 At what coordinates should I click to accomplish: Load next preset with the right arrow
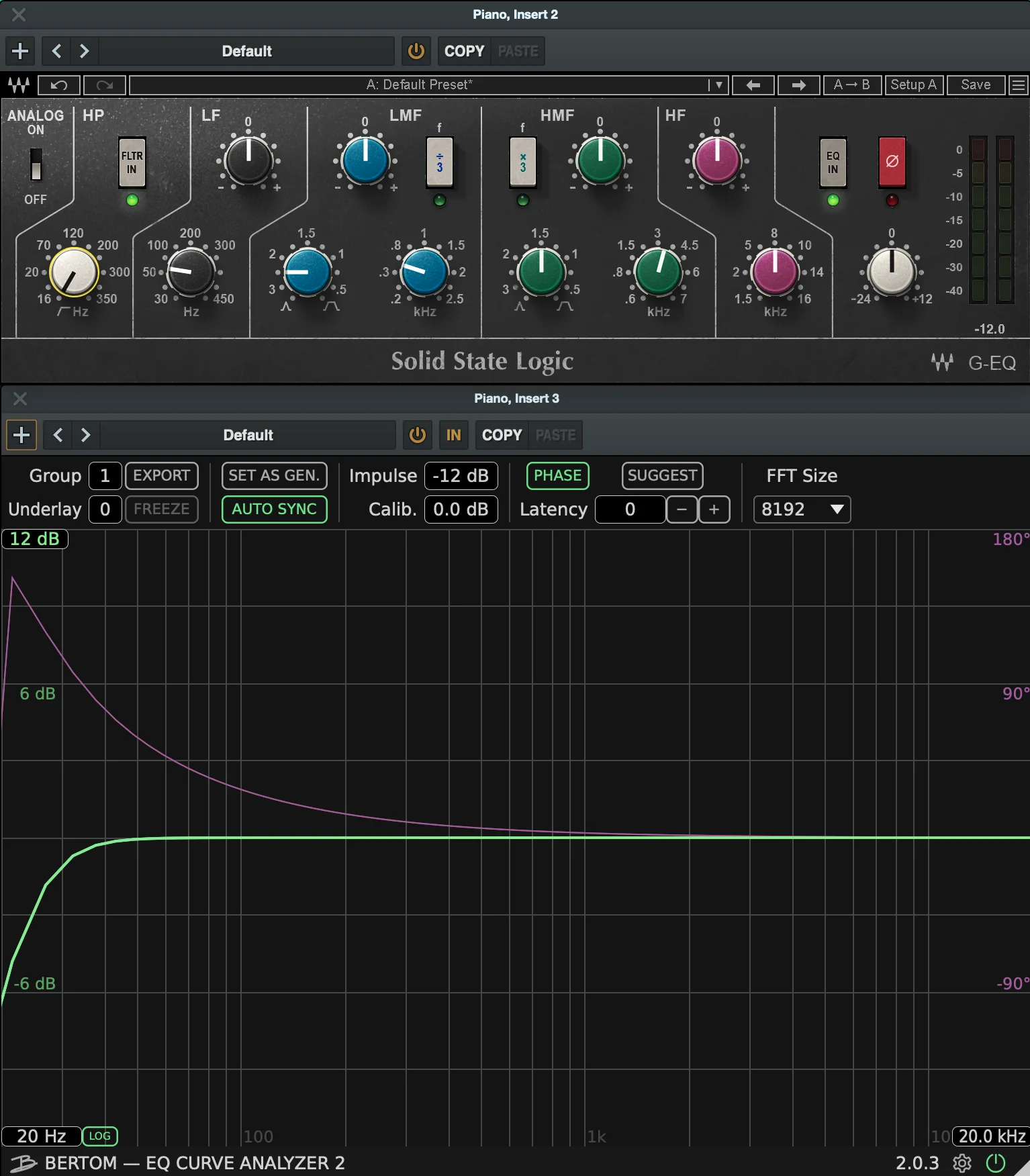(x=798, y=85)
